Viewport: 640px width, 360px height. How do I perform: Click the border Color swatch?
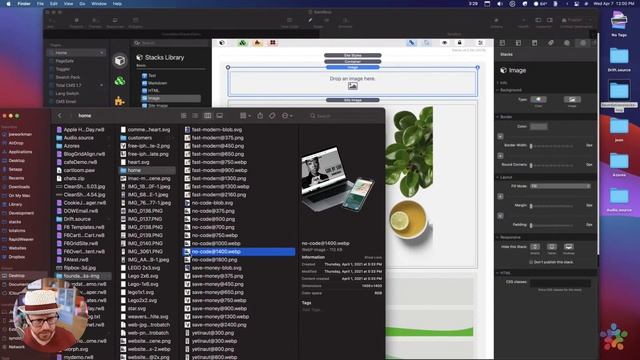(x=538, y=127)
